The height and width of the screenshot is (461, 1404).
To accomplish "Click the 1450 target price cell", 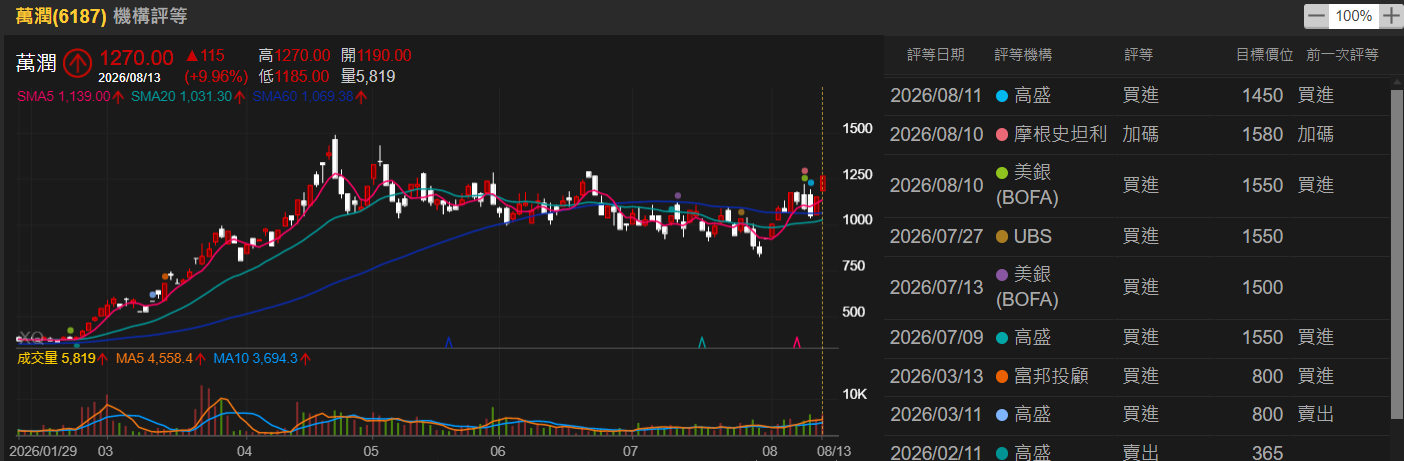I will coord(1263,96).
